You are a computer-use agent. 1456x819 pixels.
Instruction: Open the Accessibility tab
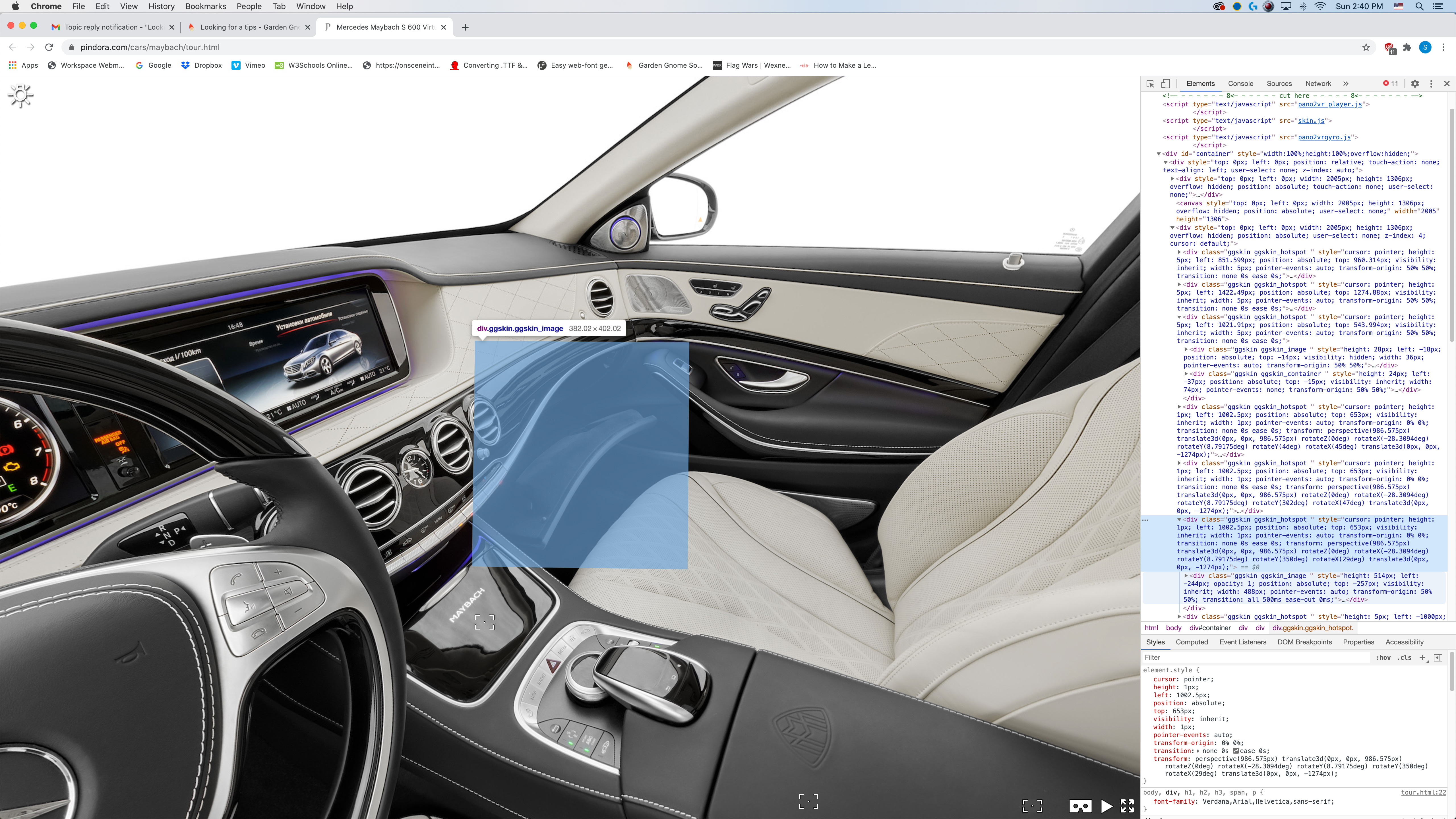[1404, 642]
